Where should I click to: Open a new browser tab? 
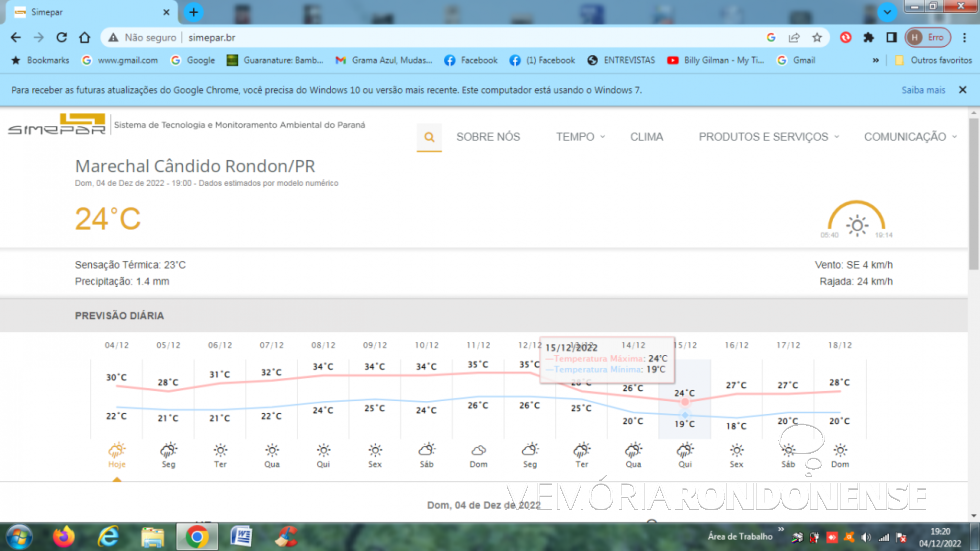194,12
